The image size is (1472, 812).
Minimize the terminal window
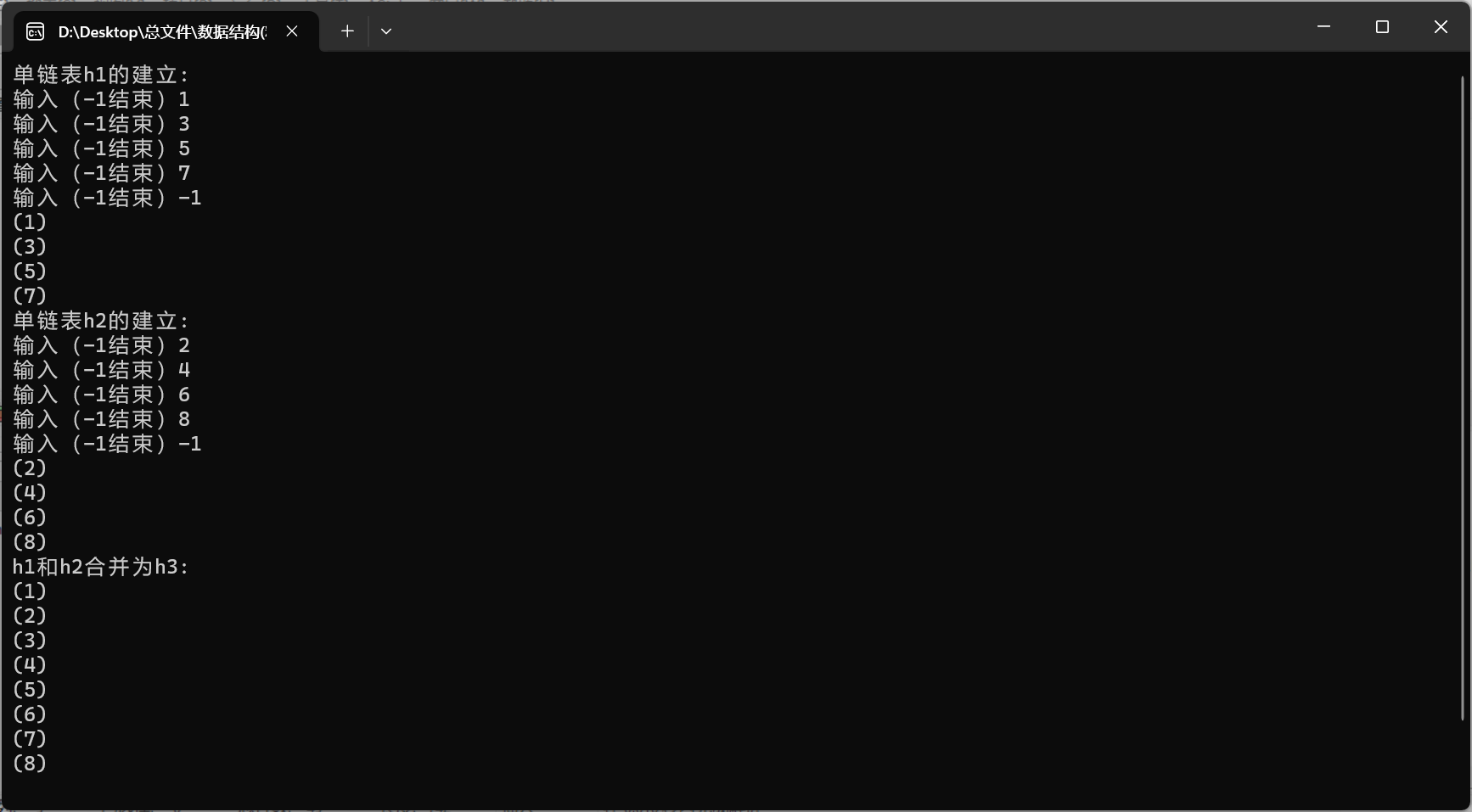point(1323,27)
